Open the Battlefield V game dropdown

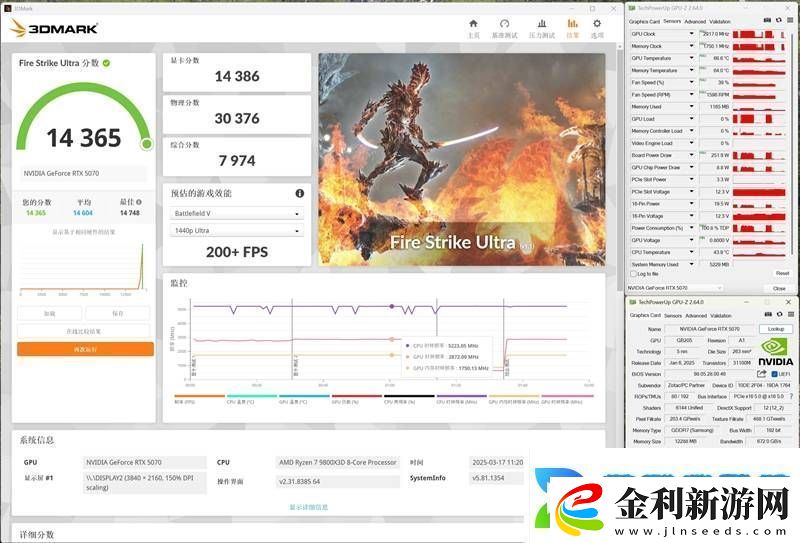pyautogui.click(x=237, y=213)
